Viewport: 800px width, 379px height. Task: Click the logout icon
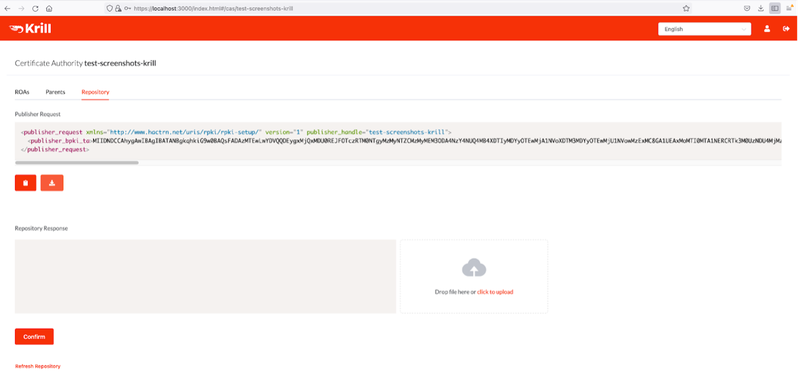pos(786,29)
